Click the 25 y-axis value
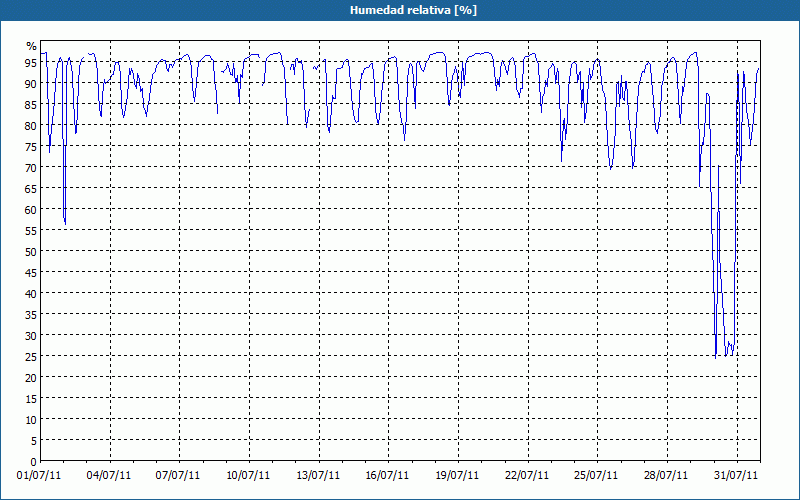800x500 pixels. pyautogui.click(x=31, y=357)
